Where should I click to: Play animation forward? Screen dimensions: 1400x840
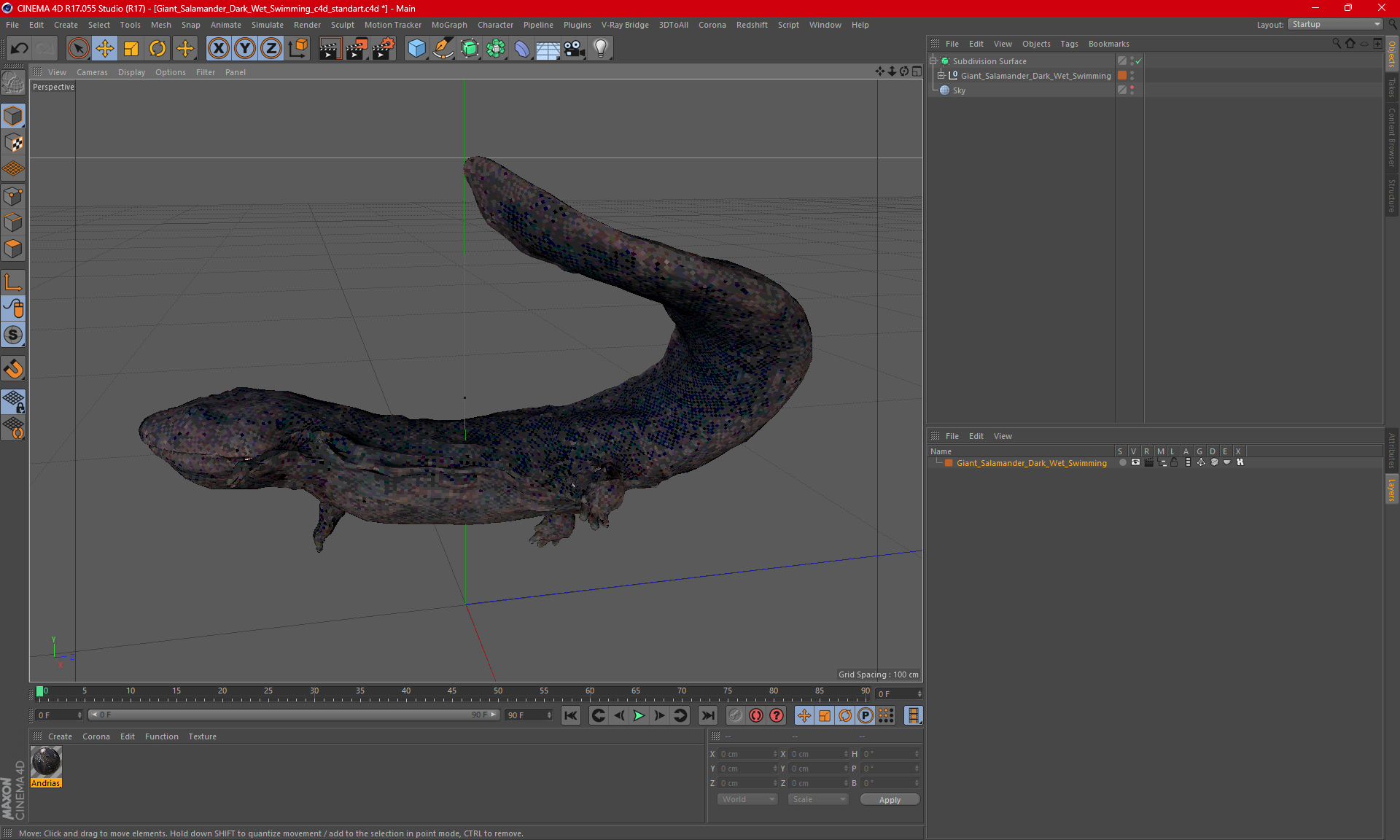(x=639, y=716)
